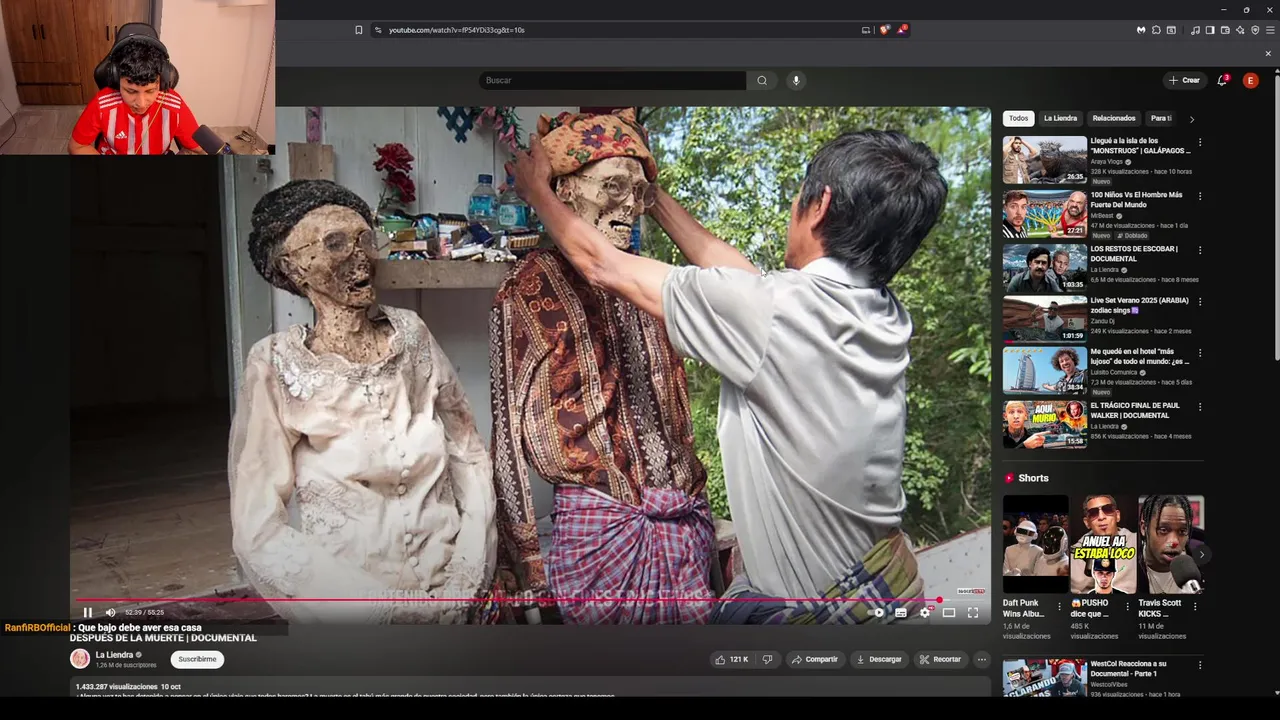
Task: Submit search with magnifier icon
Action: click(x=762, y=80)
